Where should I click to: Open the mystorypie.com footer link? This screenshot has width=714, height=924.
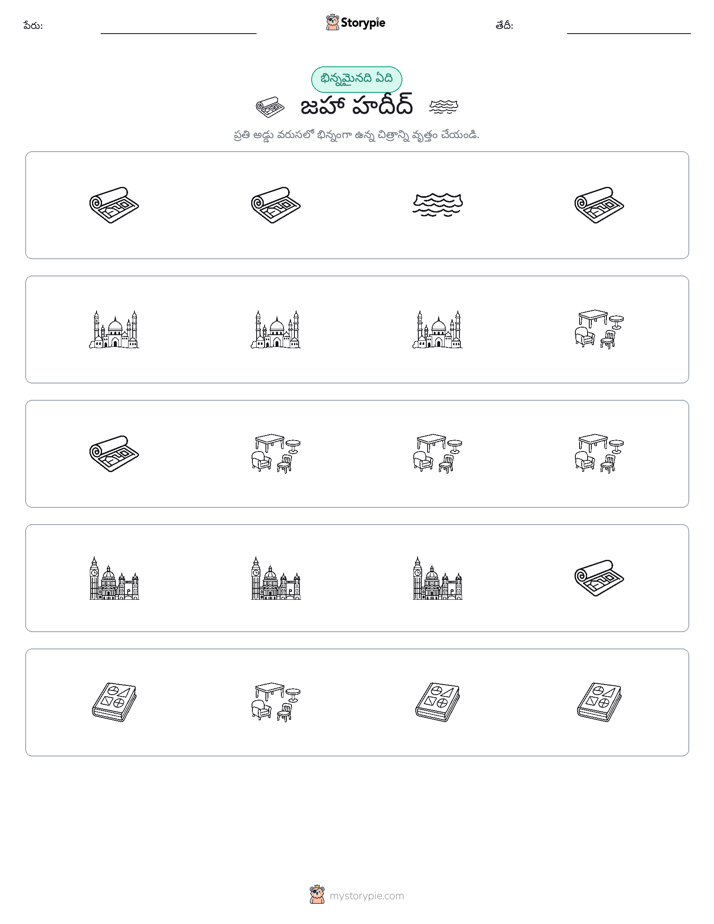tap(366, 896)
